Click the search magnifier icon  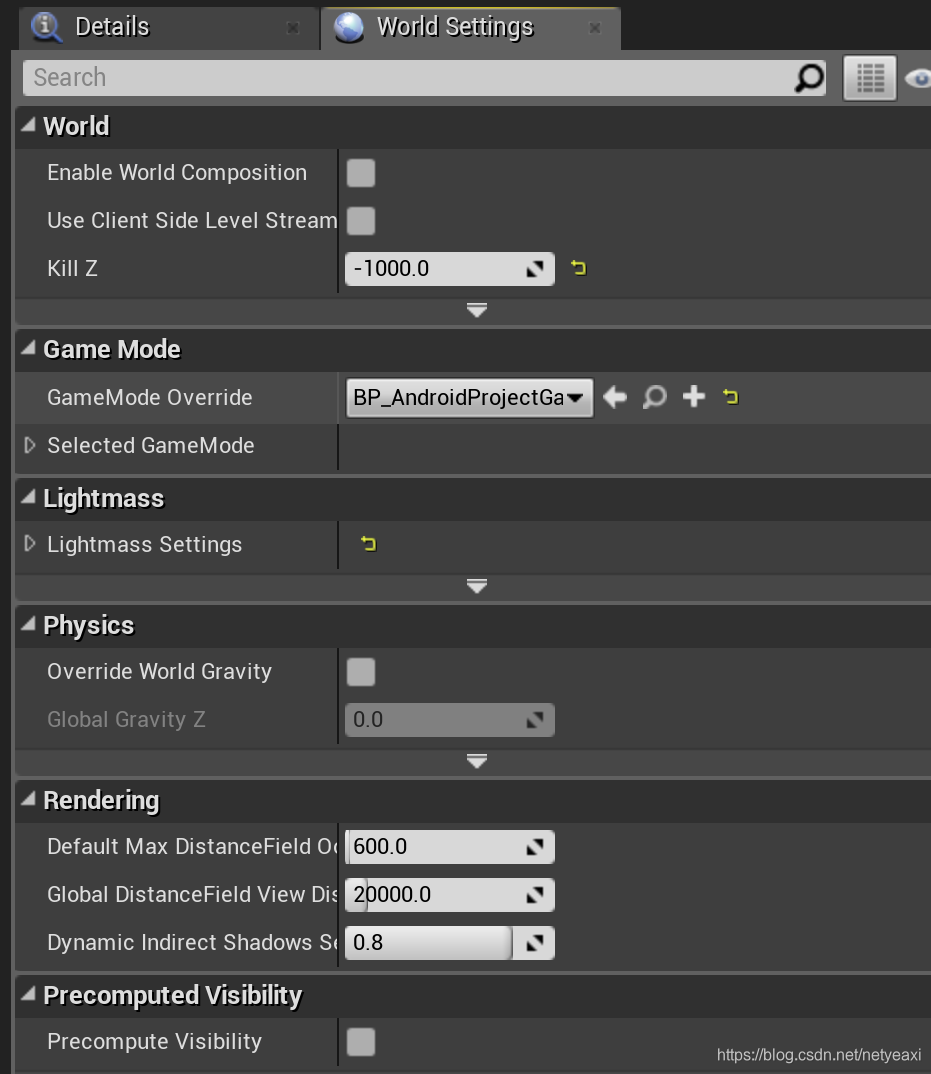pos(809,78)
